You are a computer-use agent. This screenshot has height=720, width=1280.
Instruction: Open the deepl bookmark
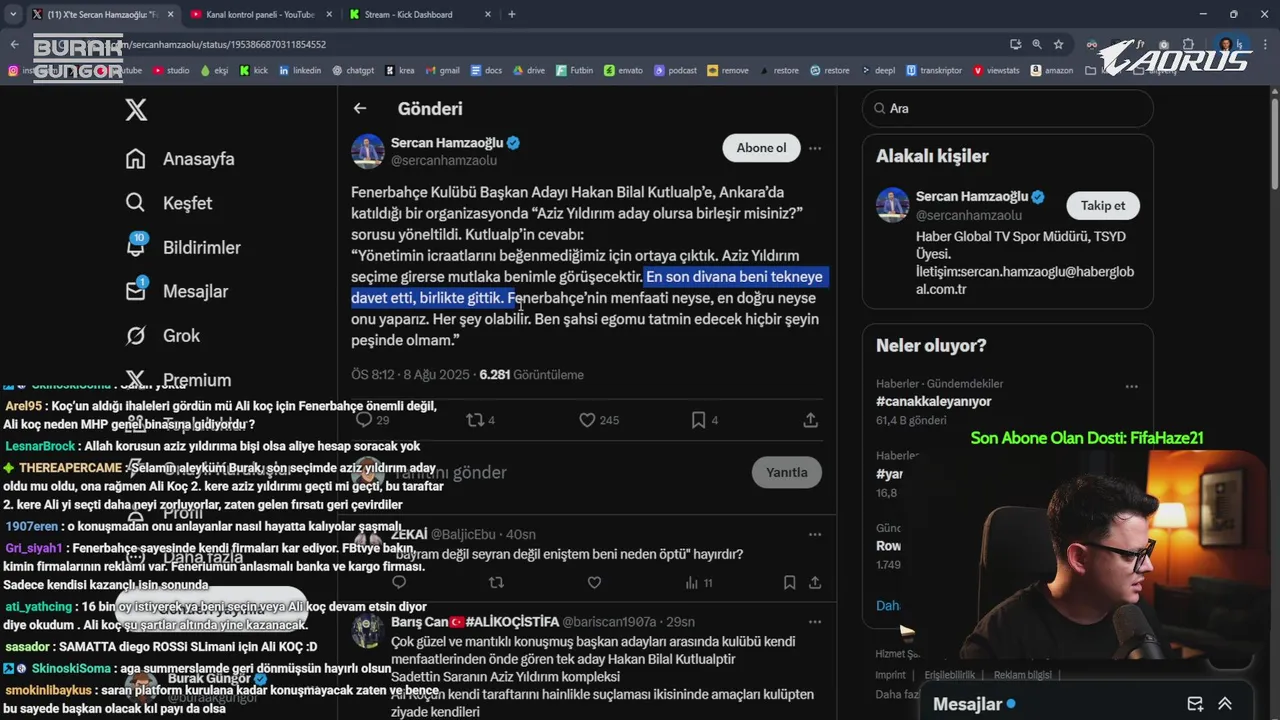[878, 70]
